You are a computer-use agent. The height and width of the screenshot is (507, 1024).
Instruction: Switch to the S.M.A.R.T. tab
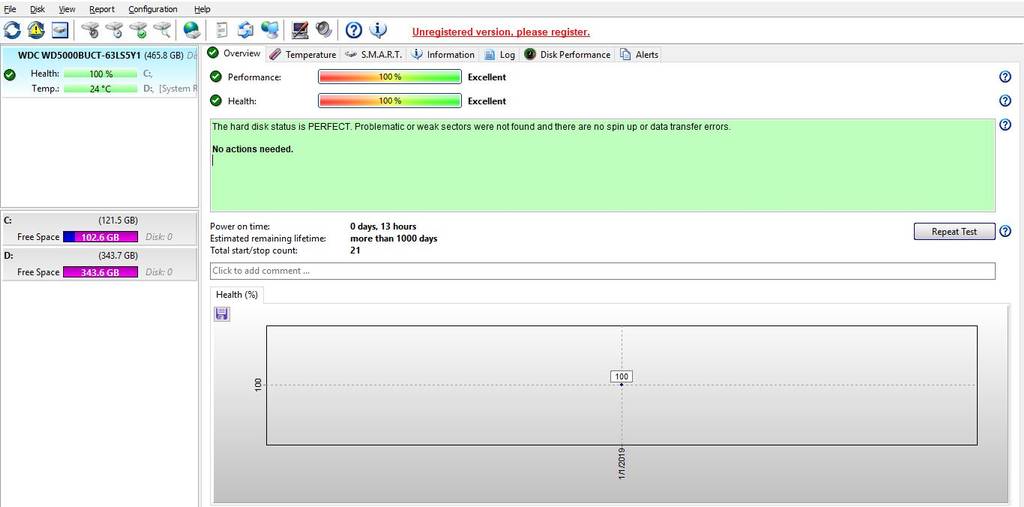374,54
